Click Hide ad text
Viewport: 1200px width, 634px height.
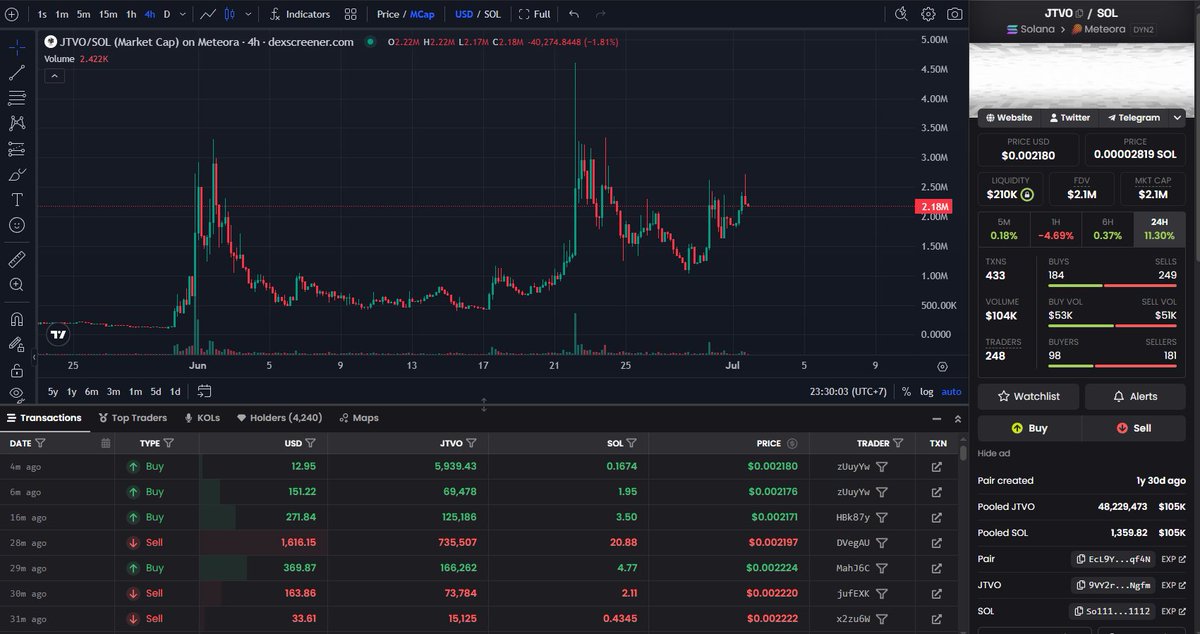coord(992,454)
